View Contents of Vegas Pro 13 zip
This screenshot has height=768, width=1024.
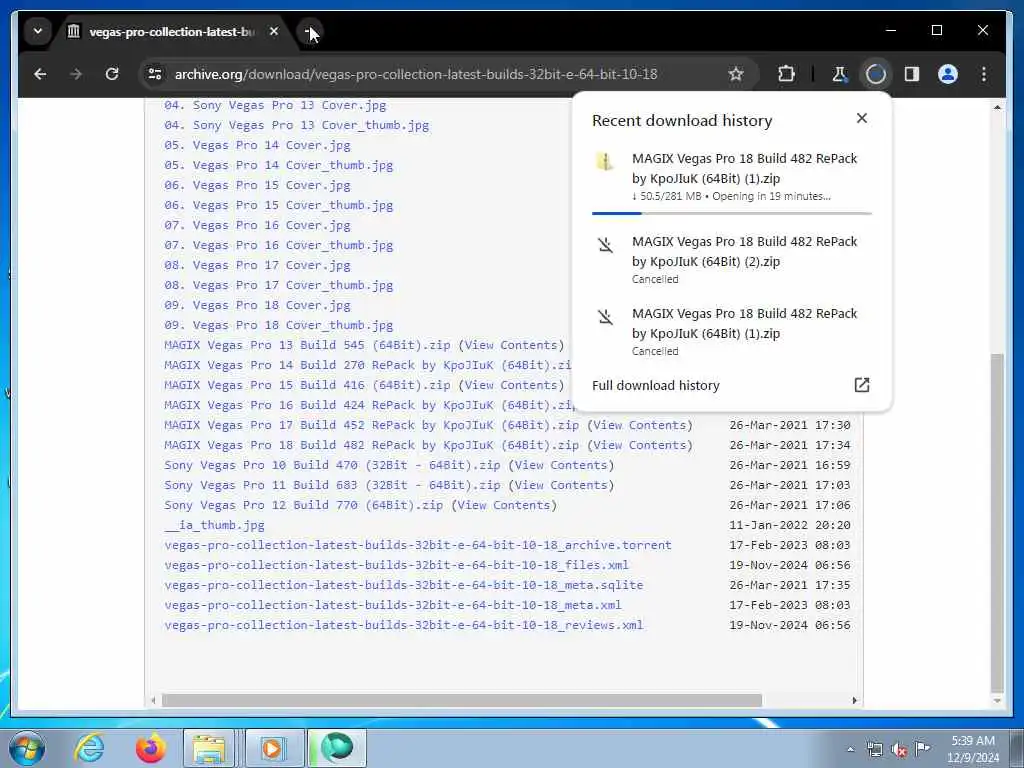511,345
